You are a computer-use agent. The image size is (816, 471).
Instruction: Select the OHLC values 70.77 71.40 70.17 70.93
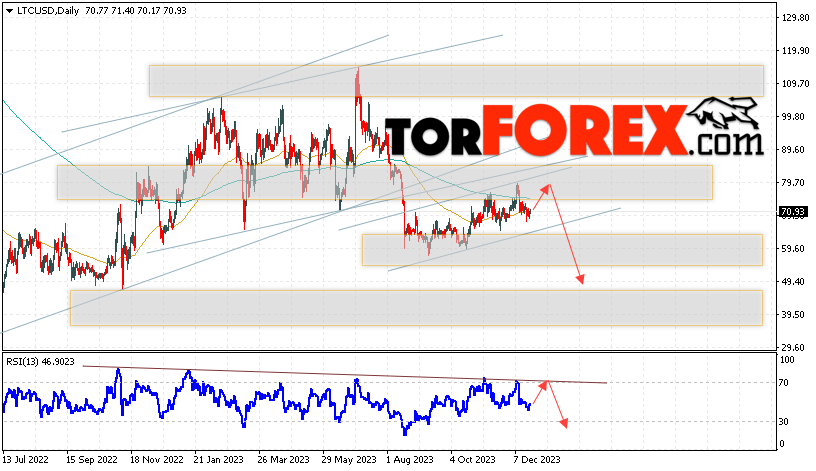[137, 11]
